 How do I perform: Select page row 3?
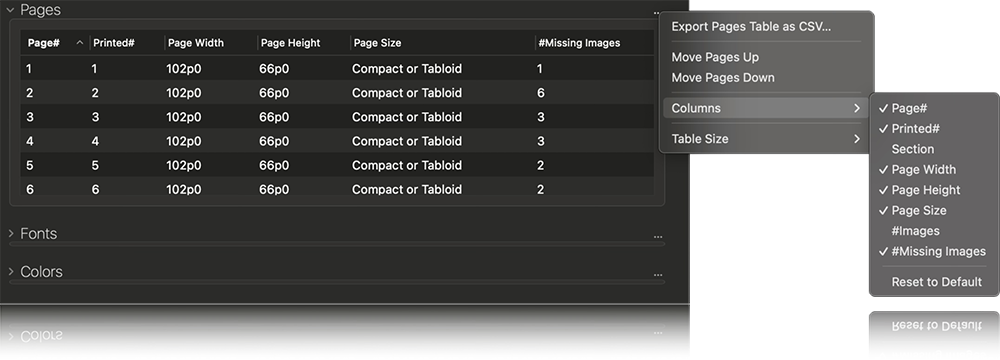point(337,117)
